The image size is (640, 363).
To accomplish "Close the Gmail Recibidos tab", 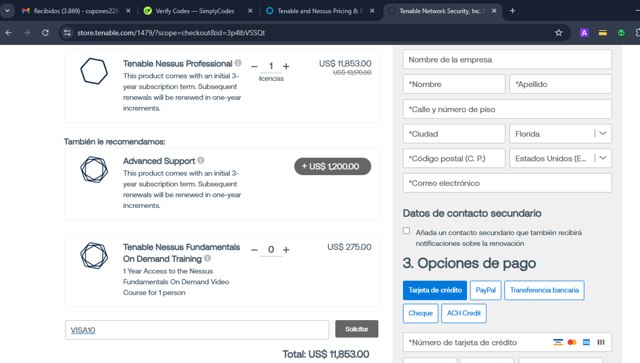I will click(128, 11).
